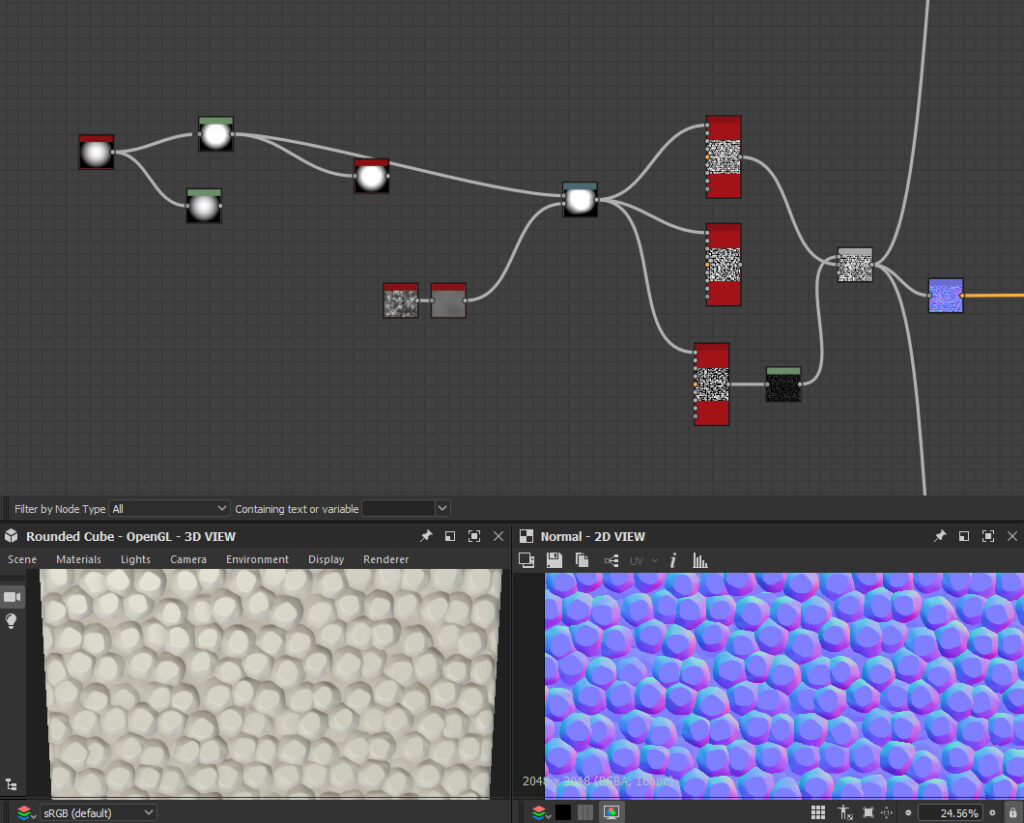This screenshot has height=823, width=1024.
Task: Open the Display menu
Action: pyautogui.click(x=326, y=559)
